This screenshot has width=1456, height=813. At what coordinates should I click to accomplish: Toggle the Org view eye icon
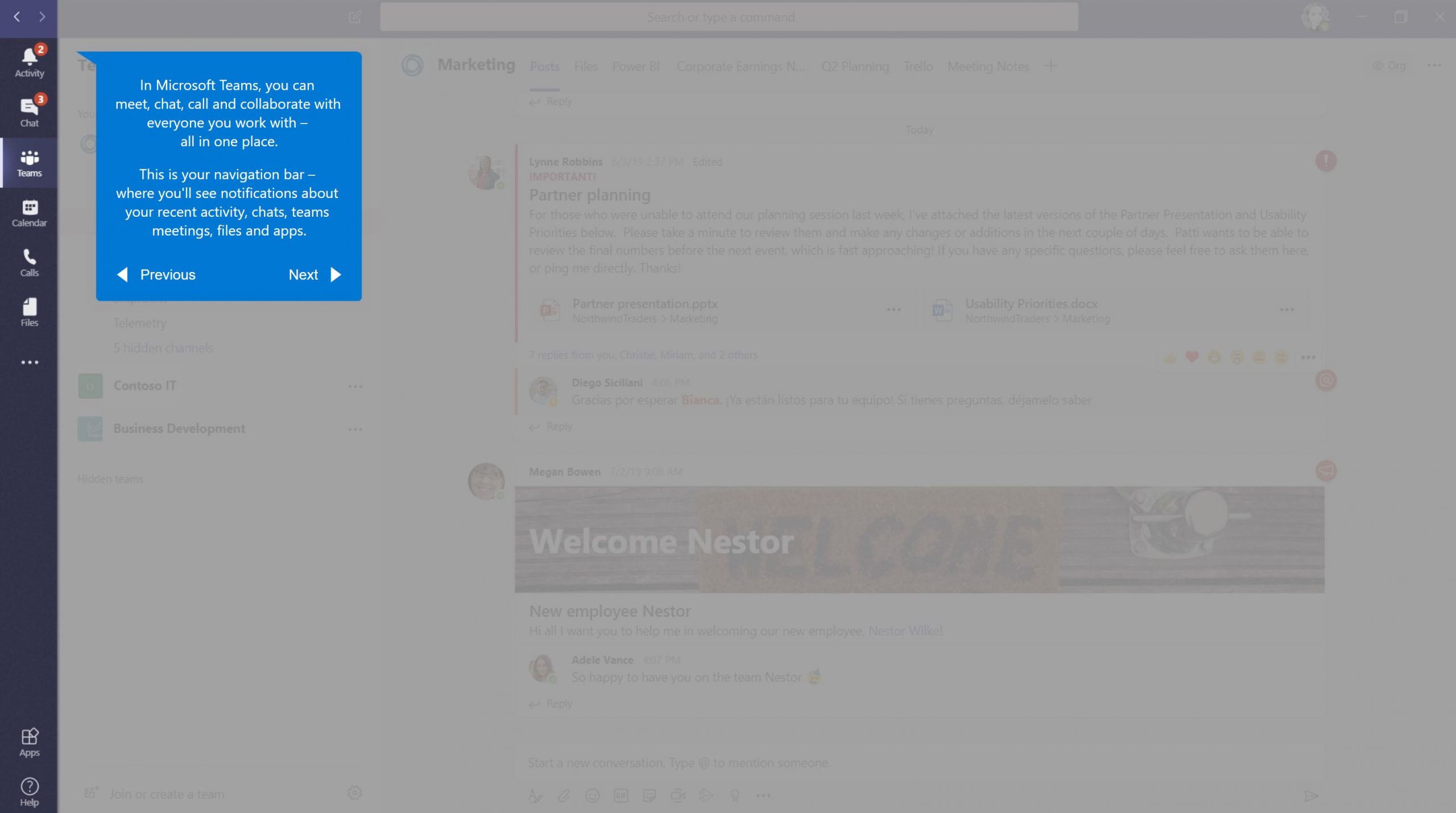click(x=1379, y=66)
